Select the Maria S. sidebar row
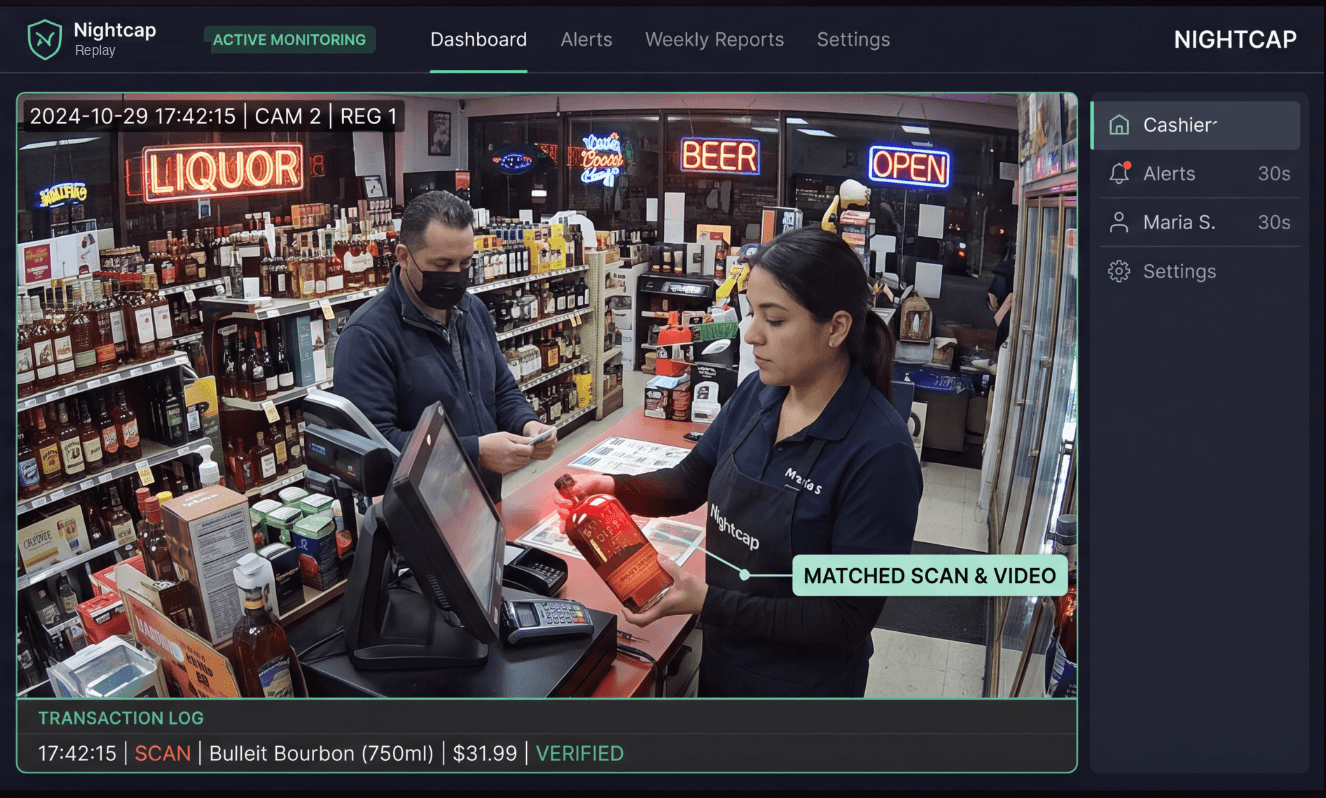The width and height of the screenshot is (1326, 798). click(x=1199, y=223)
